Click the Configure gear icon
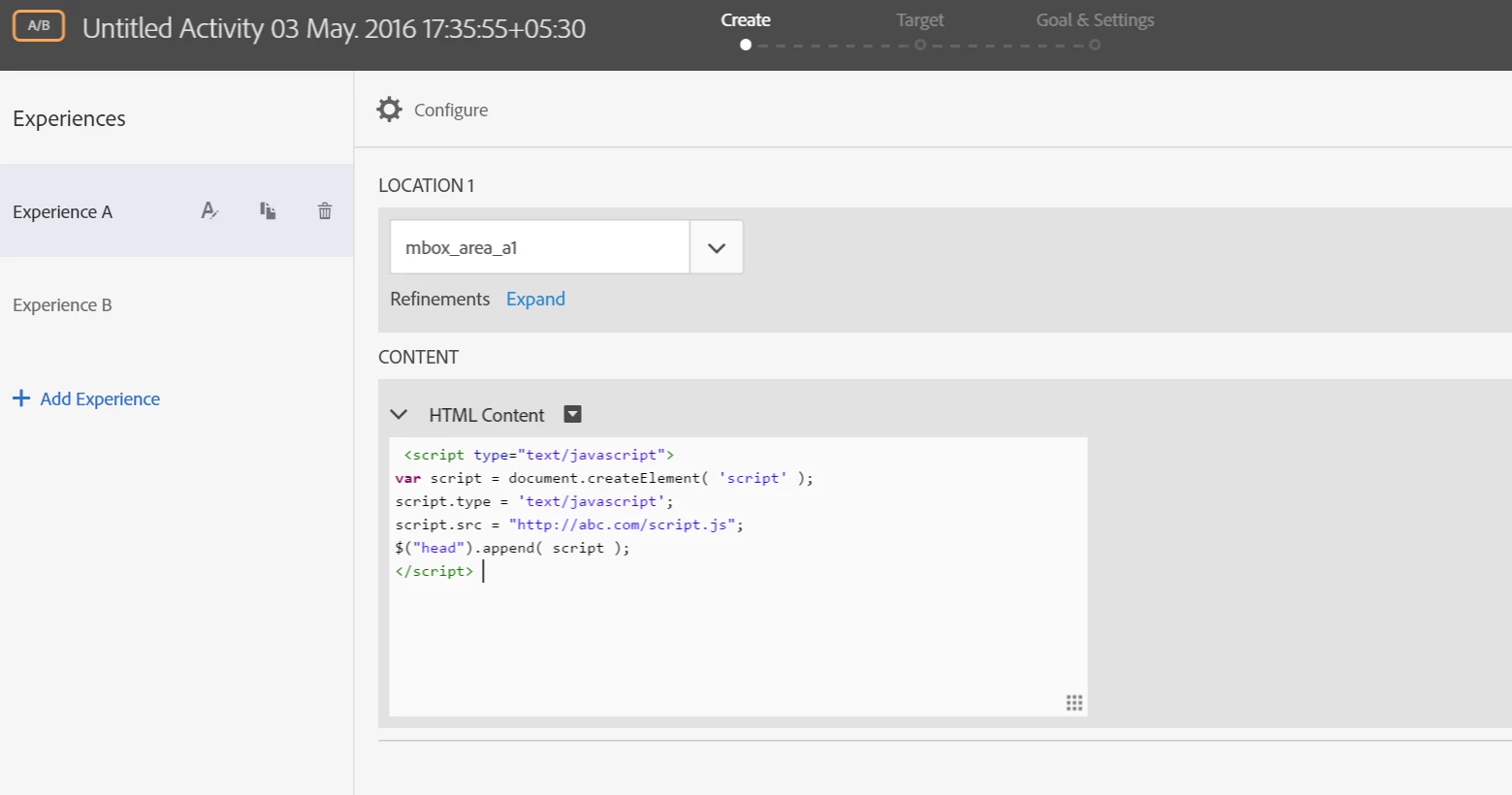This screenshot has height=795, width=1512. 389,110
